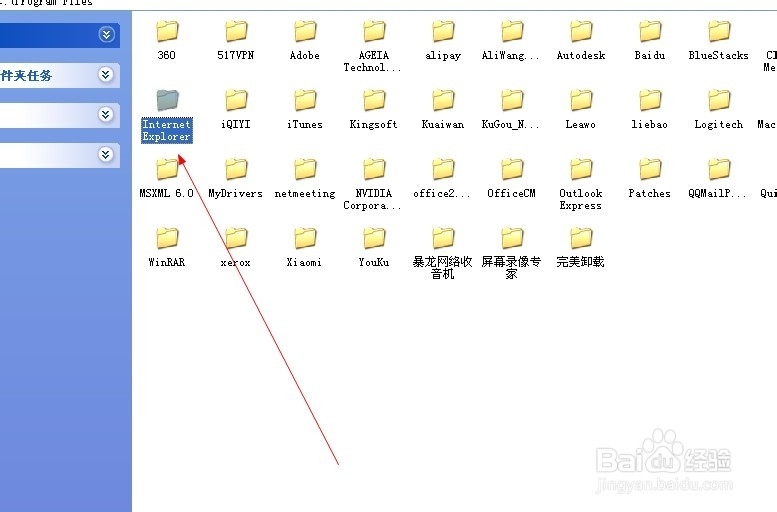Select the Leawo folder icon
This screenshot has width=777, height=512.
tap(581, 101)
